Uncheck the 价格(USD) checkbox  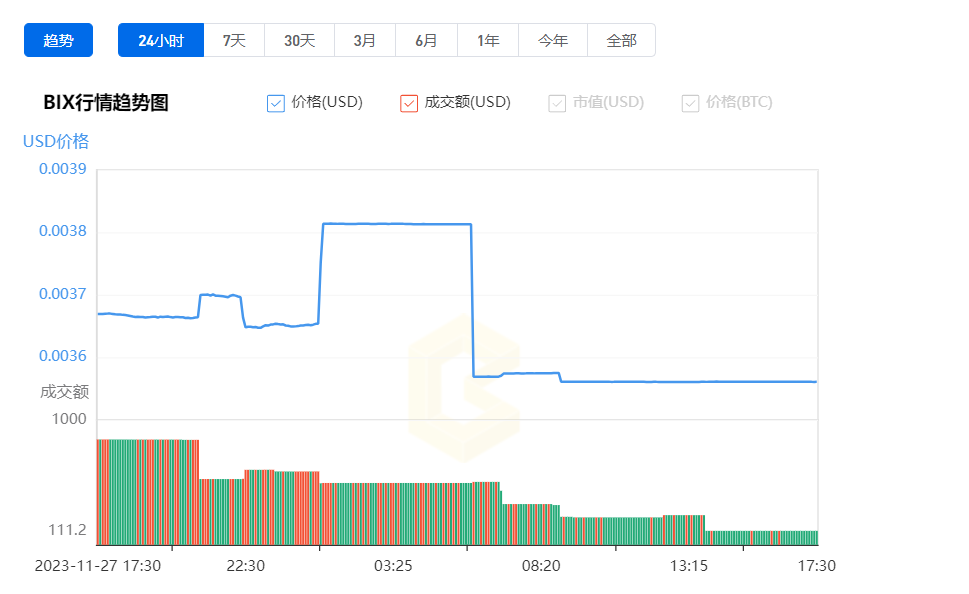[x=276, y=102]
